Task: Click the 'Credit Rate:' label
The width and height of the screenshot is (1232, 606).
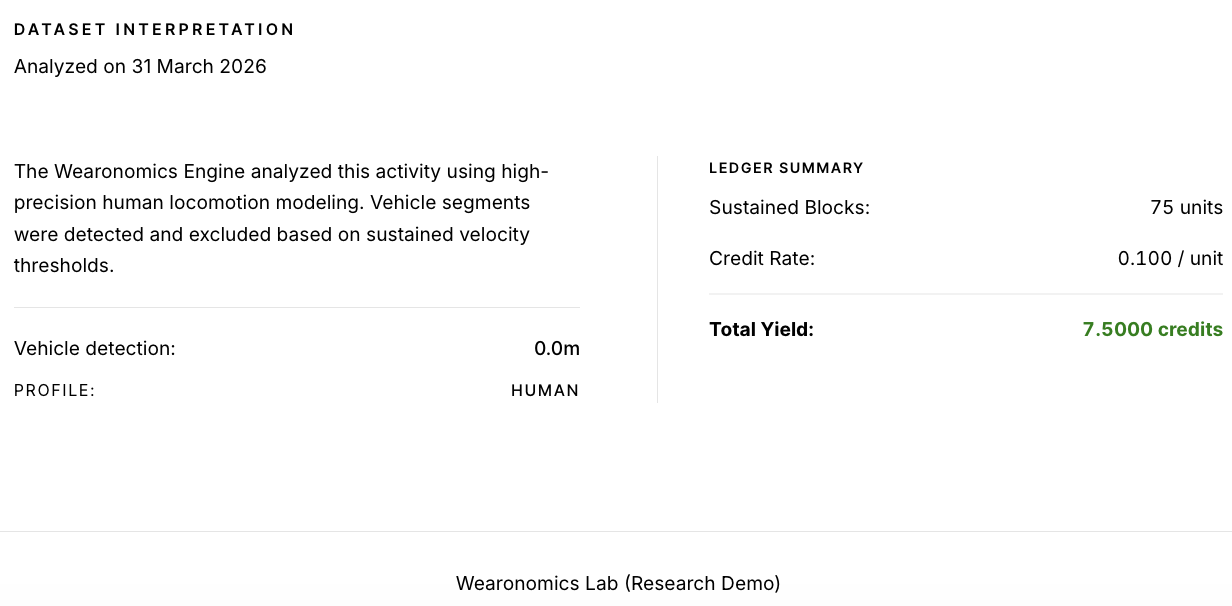Action: [761, 258]
